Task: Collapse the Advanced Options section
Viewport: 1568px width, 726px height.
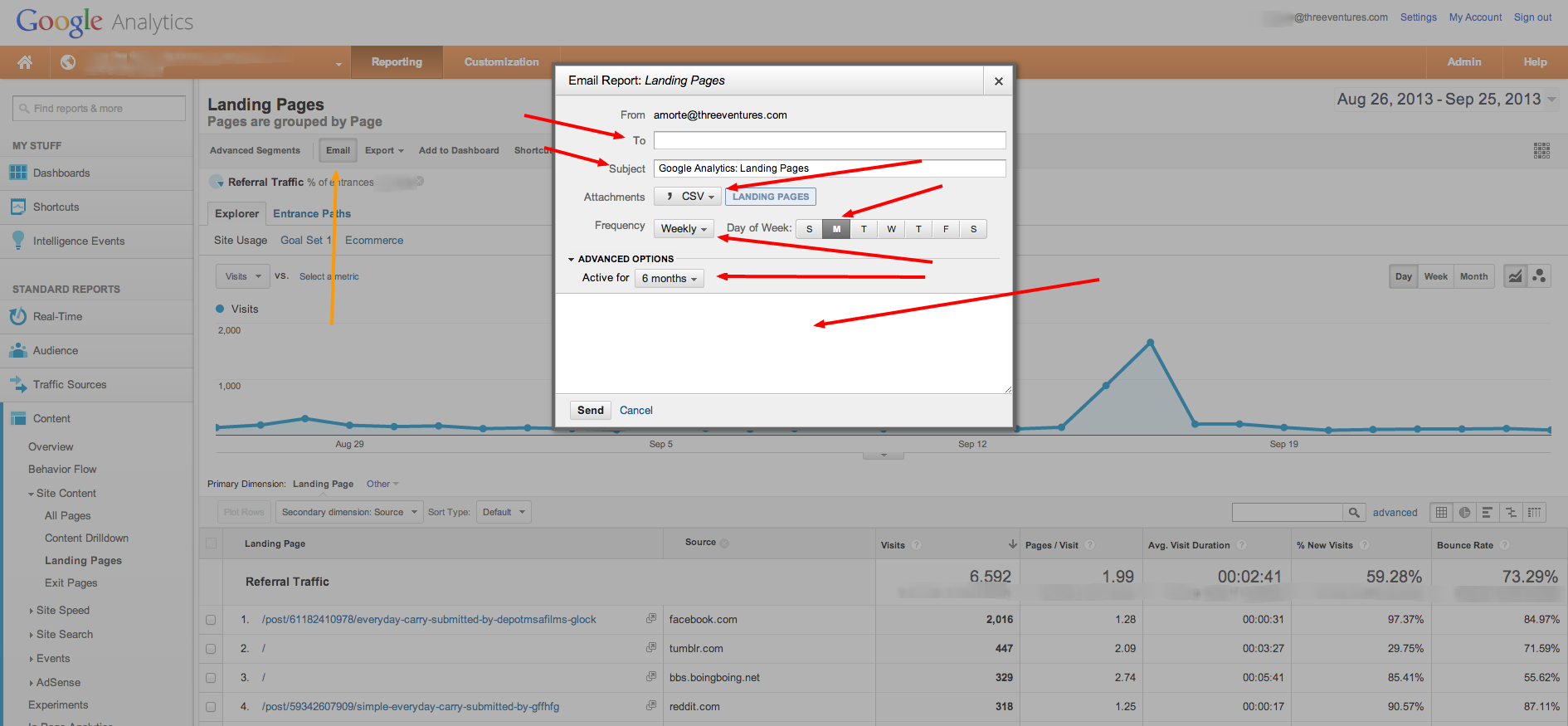Action: coord(621,259)
